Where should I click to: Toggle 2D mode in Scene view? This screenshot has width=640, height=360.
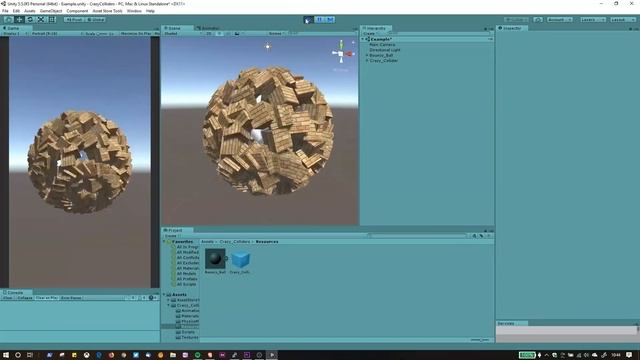209,33
